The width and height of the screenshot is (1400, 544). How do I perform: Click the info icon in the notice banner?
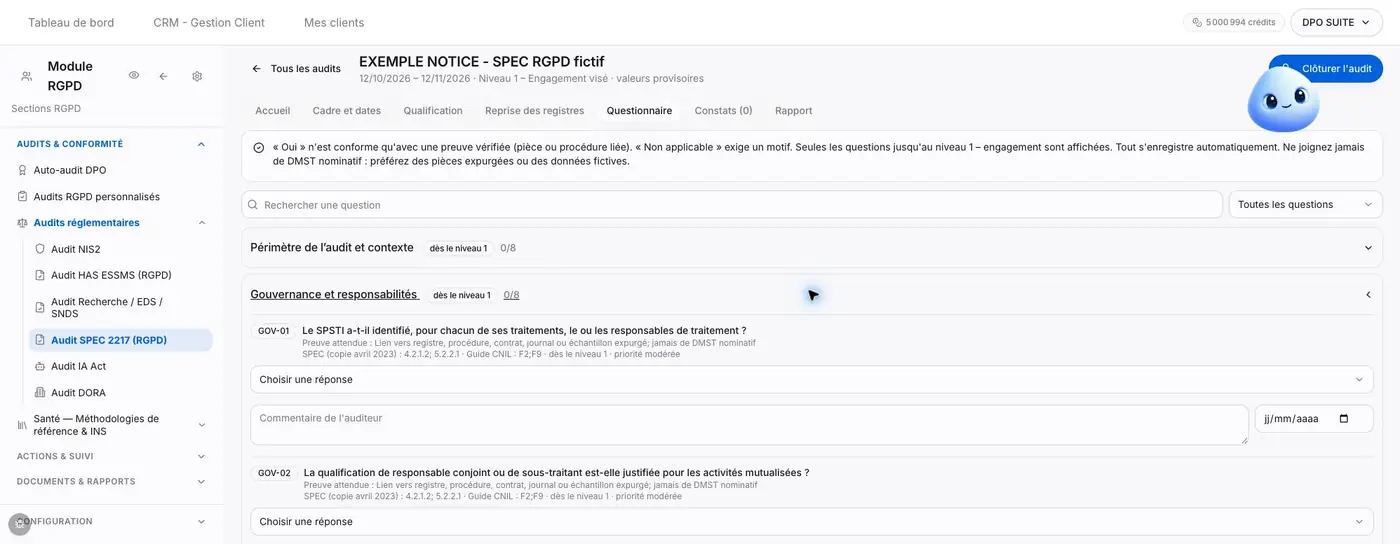pos(259,147)
